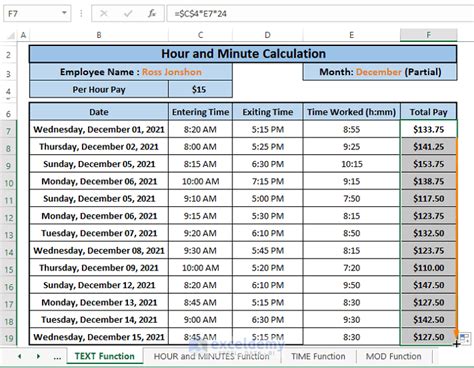Expand the Name Box dropdown arrow
Image resolution: width=474 pixels, height=368 pixels.
(x=64, y=13)
